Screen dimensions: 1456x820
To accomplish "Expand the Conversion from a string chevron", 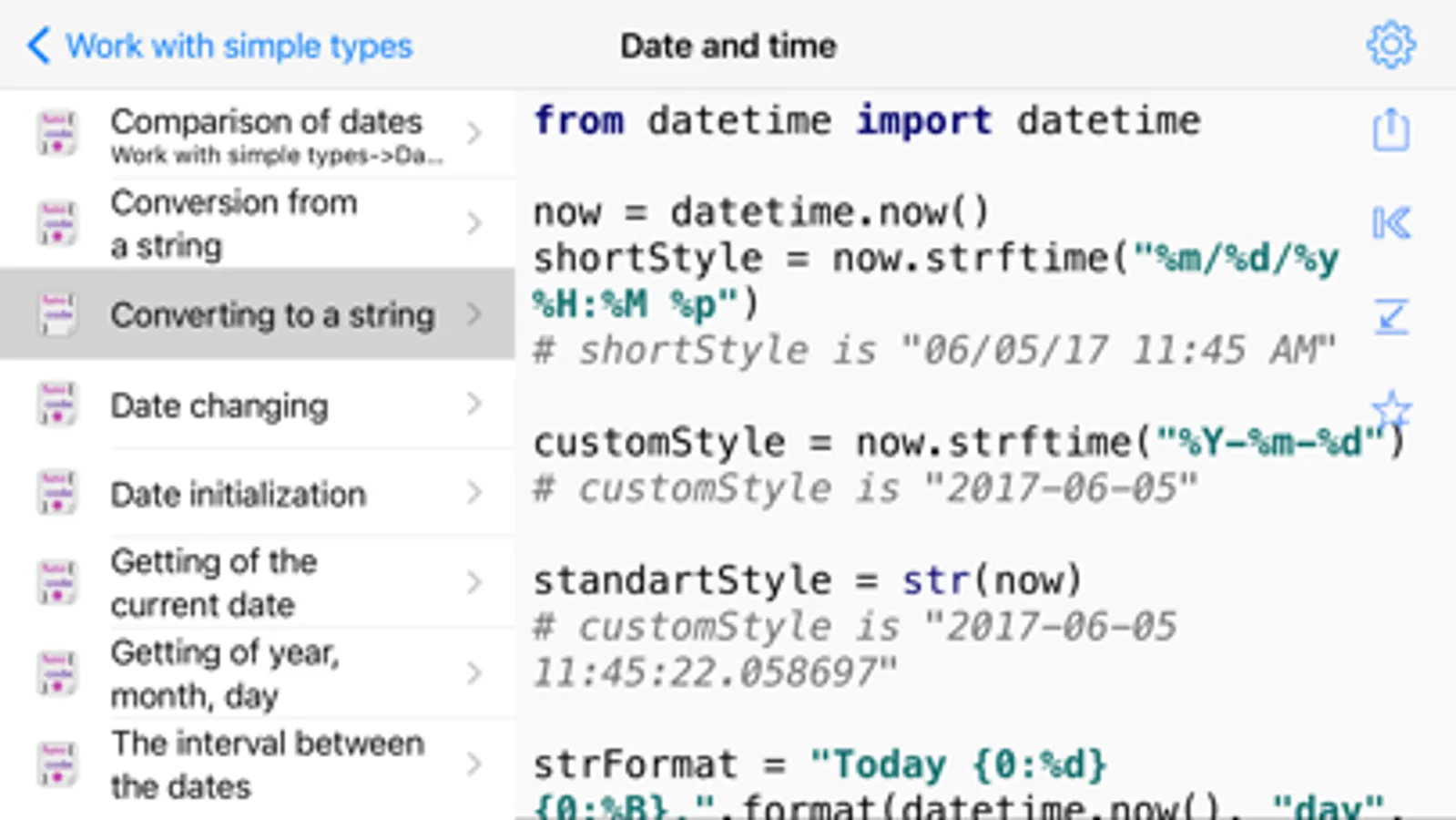I will coord(473,223).
